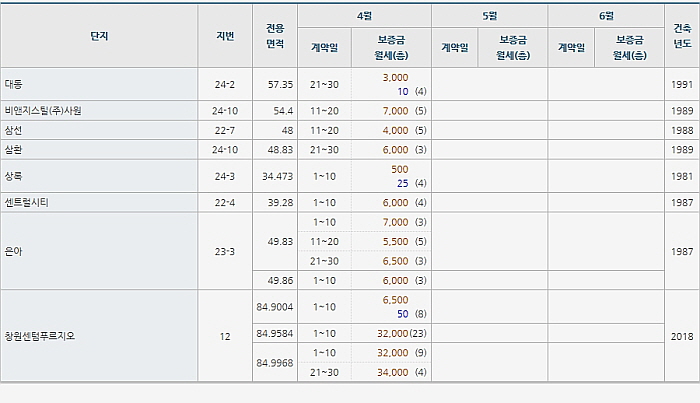Screen dimensions: 700x403
Task: Click the 57.35 area value
Action: click(280, 84)
